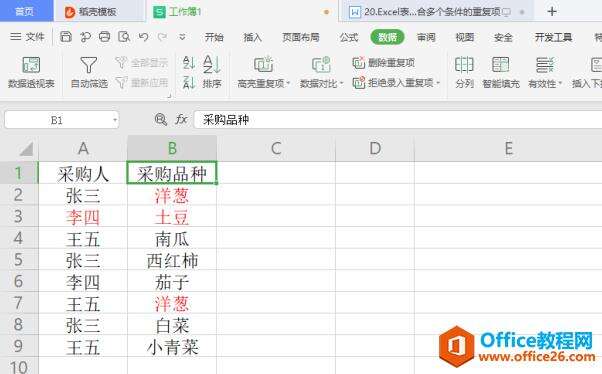The image size is (602, 374).
Task: Switch to the 视图 ribbon tab
Action: 465,37
